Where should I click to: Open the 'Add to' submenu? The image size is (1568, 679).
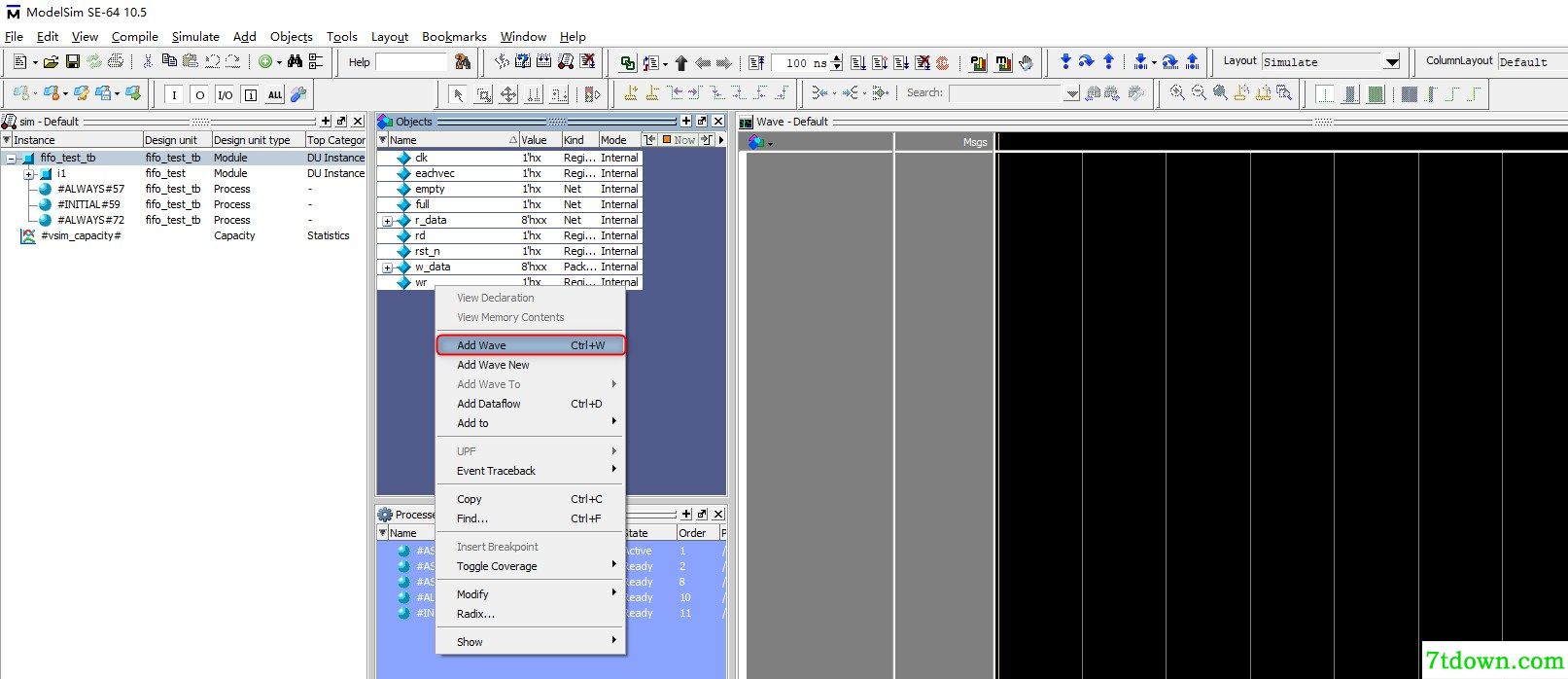[531, 423]
